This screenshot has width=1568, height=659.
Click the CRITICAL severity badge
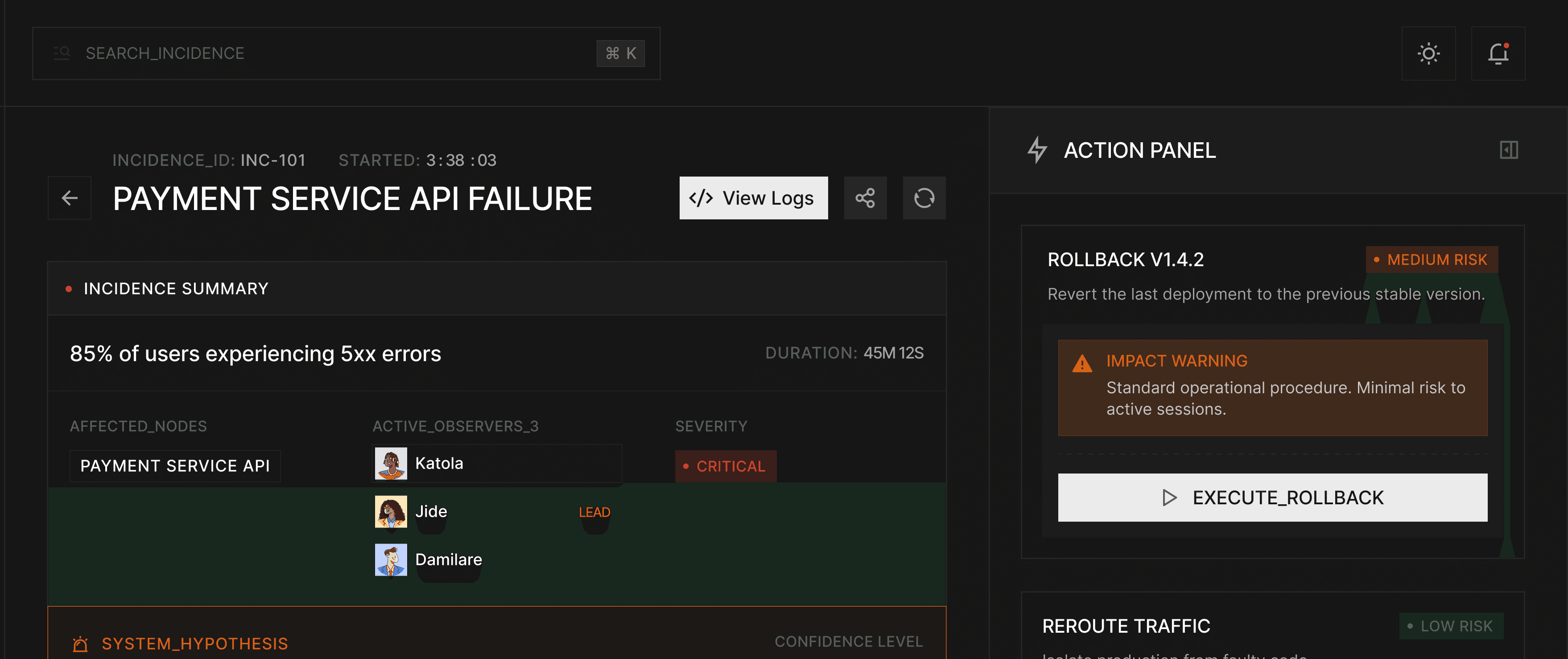pyautogui.click(x=725, y=466)
